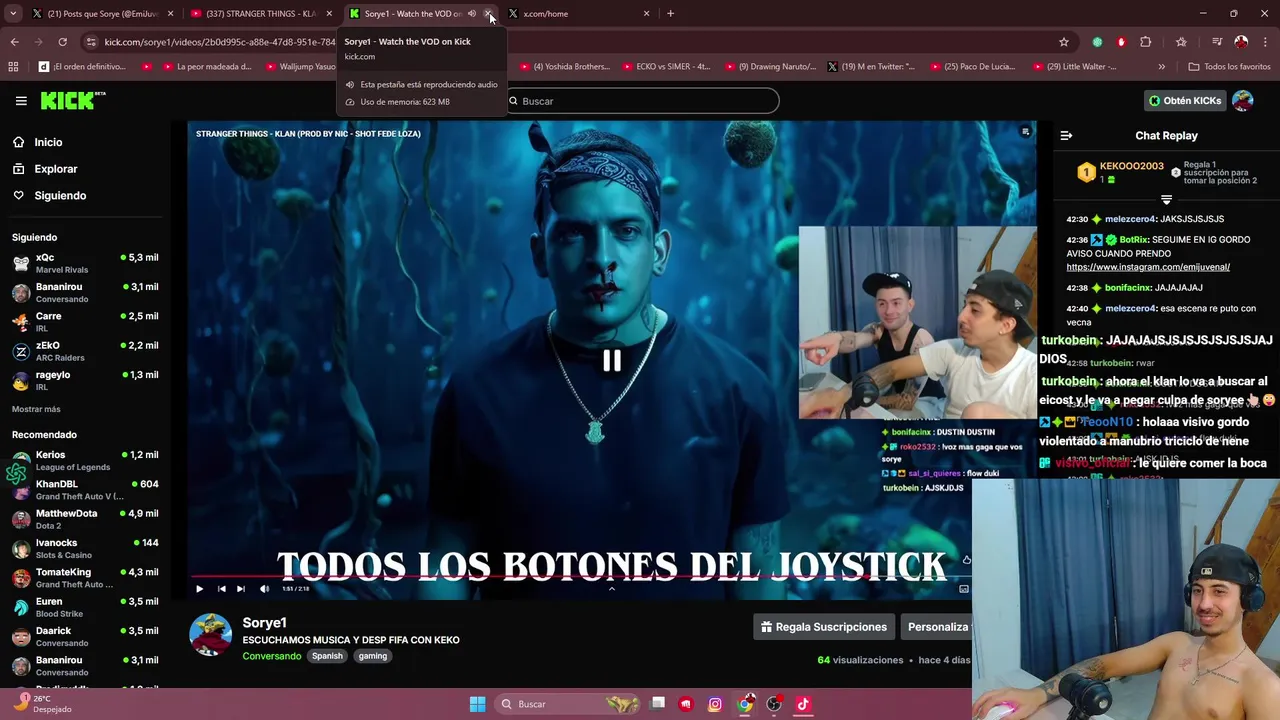The image size is (1280, 720).
Task: Select the gaming tag
Action: point(373,656)
